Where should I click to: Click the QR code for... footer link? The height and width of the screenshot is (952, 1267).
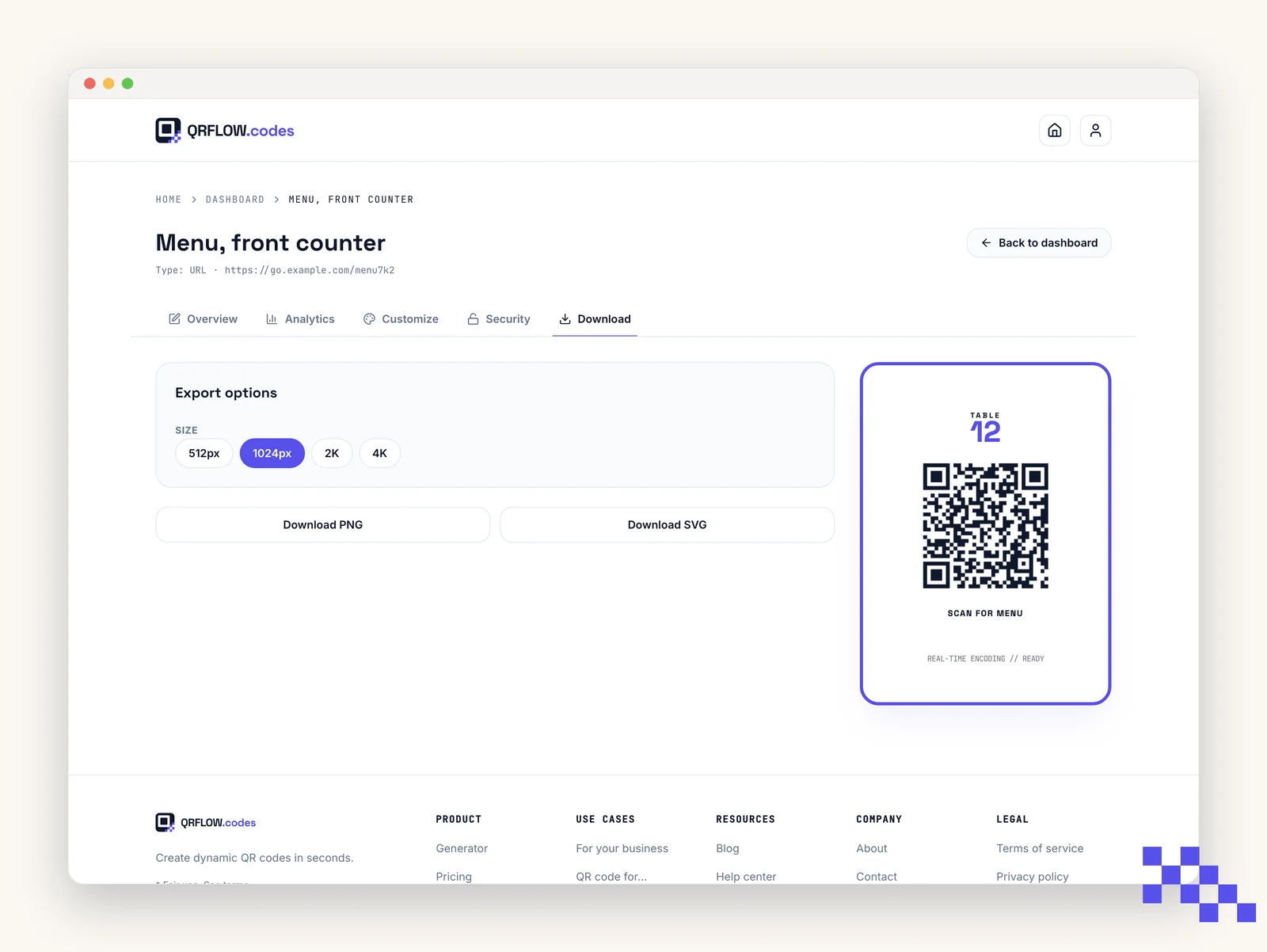point(611,877)
